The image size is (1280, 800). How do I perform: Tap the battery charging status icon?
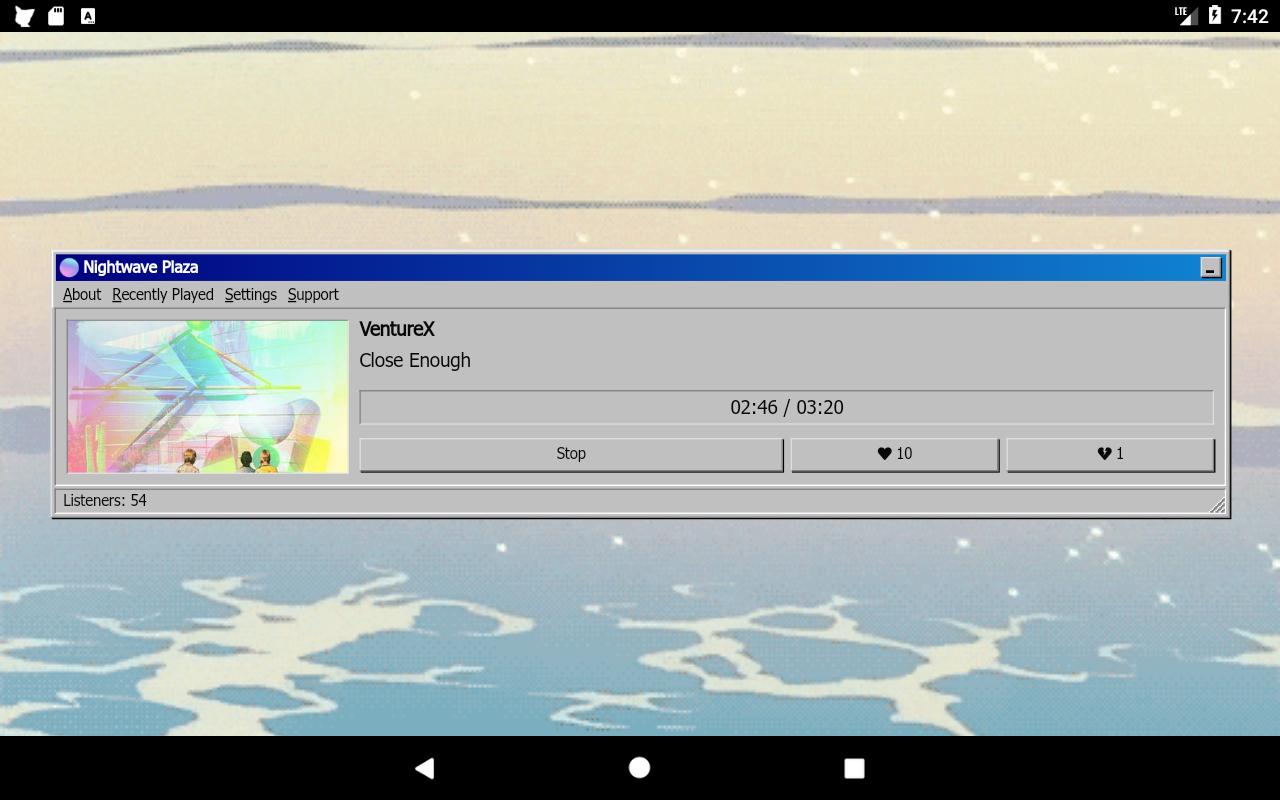pyautogui.click(x=1214, y=15)
